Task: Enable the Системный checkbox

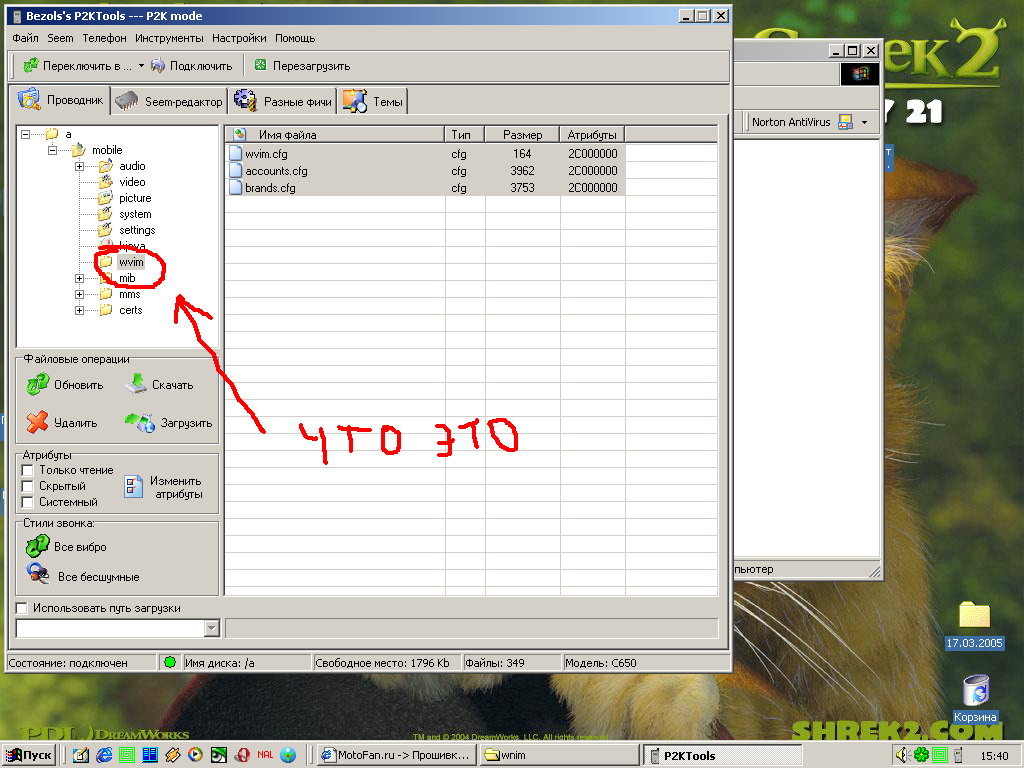Action: click(x=27, y=502)
